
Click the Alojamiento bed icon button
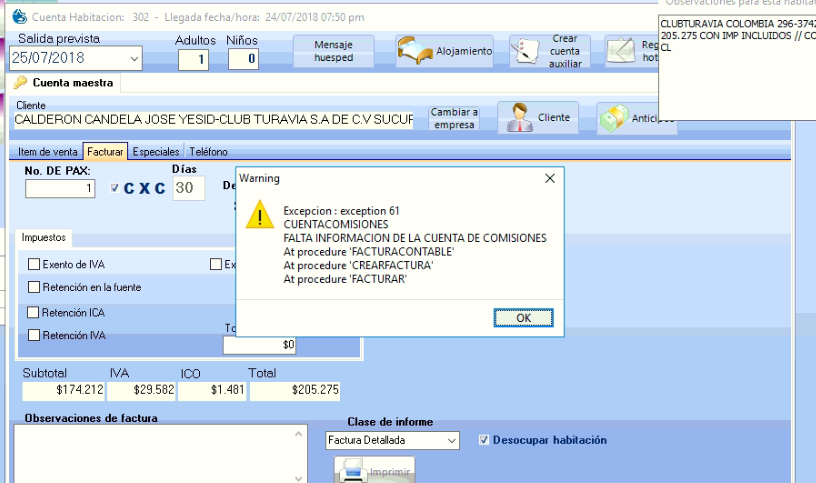(414, 51)
